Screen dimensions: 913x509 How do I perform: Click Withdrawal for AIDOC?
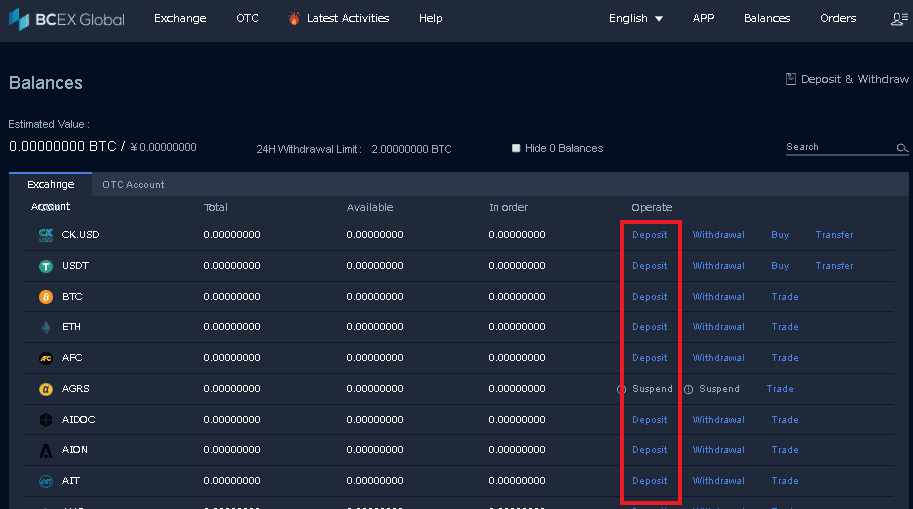click(x=719, y=419)
